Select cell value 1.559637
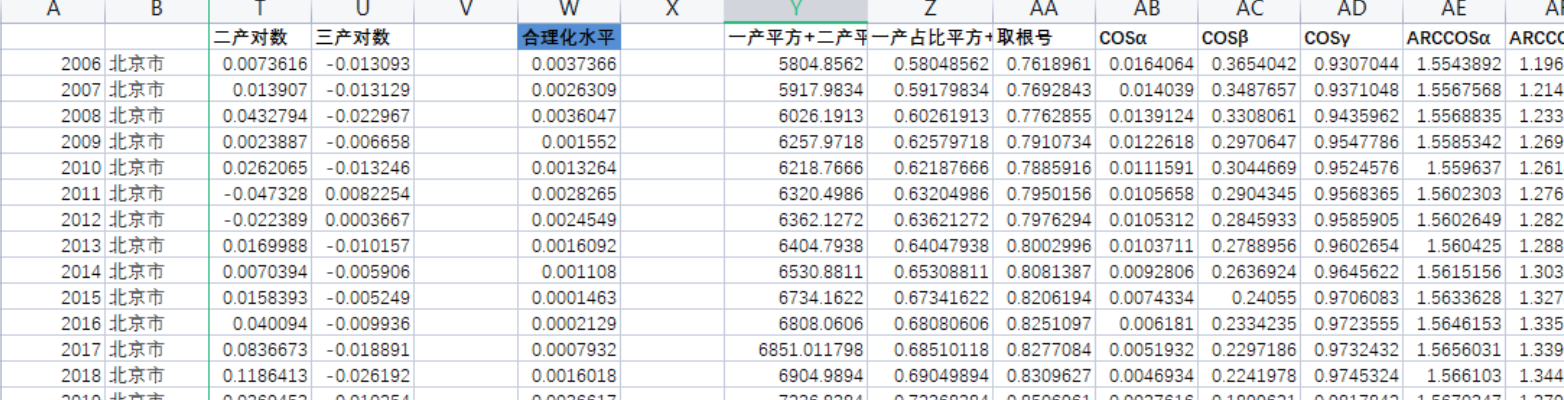 [1455, 168]
